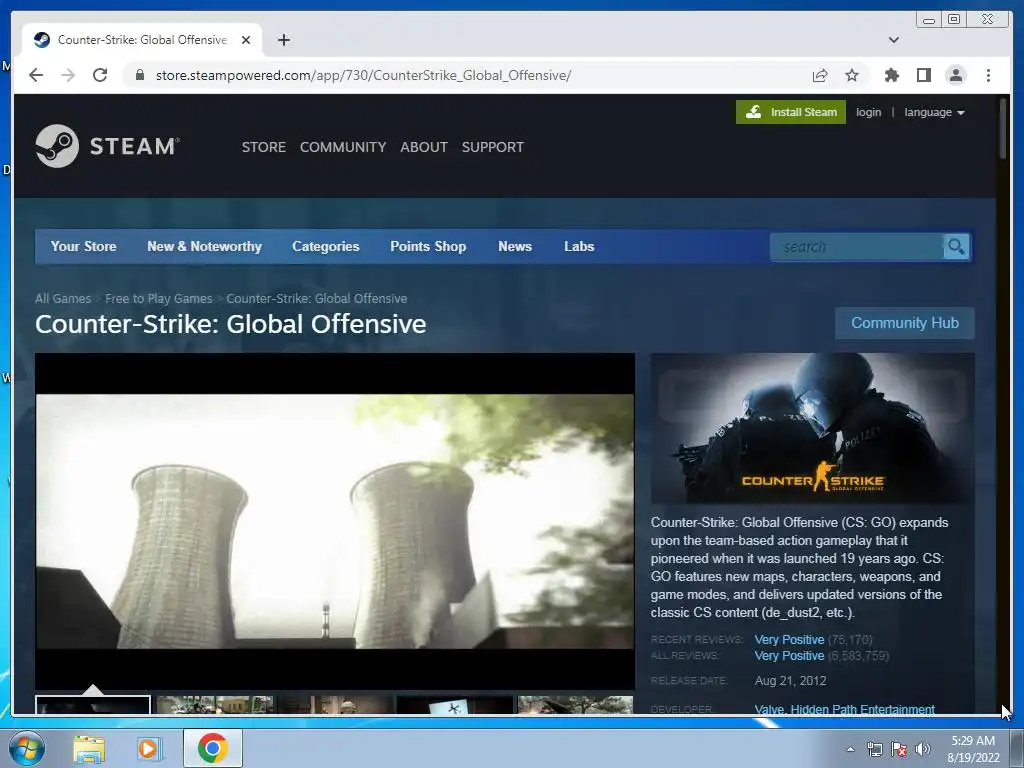Screen dimensions: 1024x768
Task: Show hidden tray icons arrow
Action: [850, 749]
